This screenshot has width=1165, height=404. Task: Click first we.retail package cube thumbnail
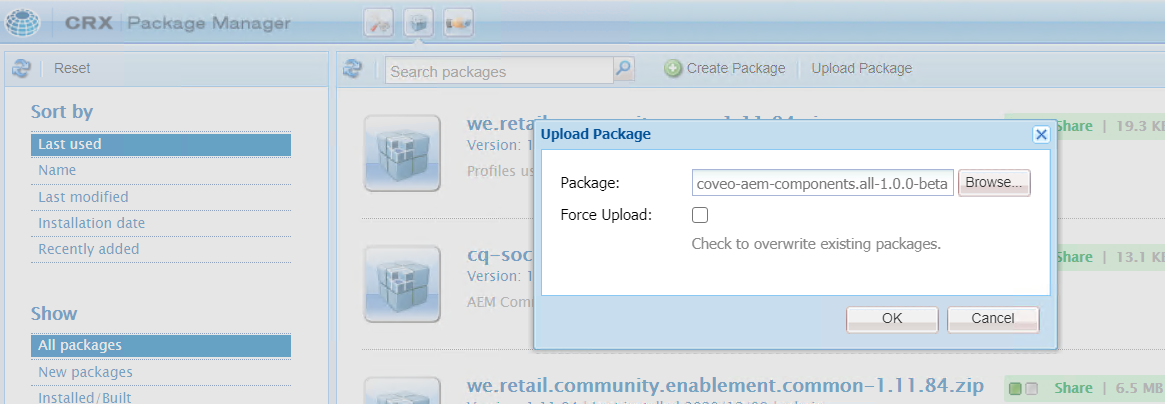click(x=402, y=153)
